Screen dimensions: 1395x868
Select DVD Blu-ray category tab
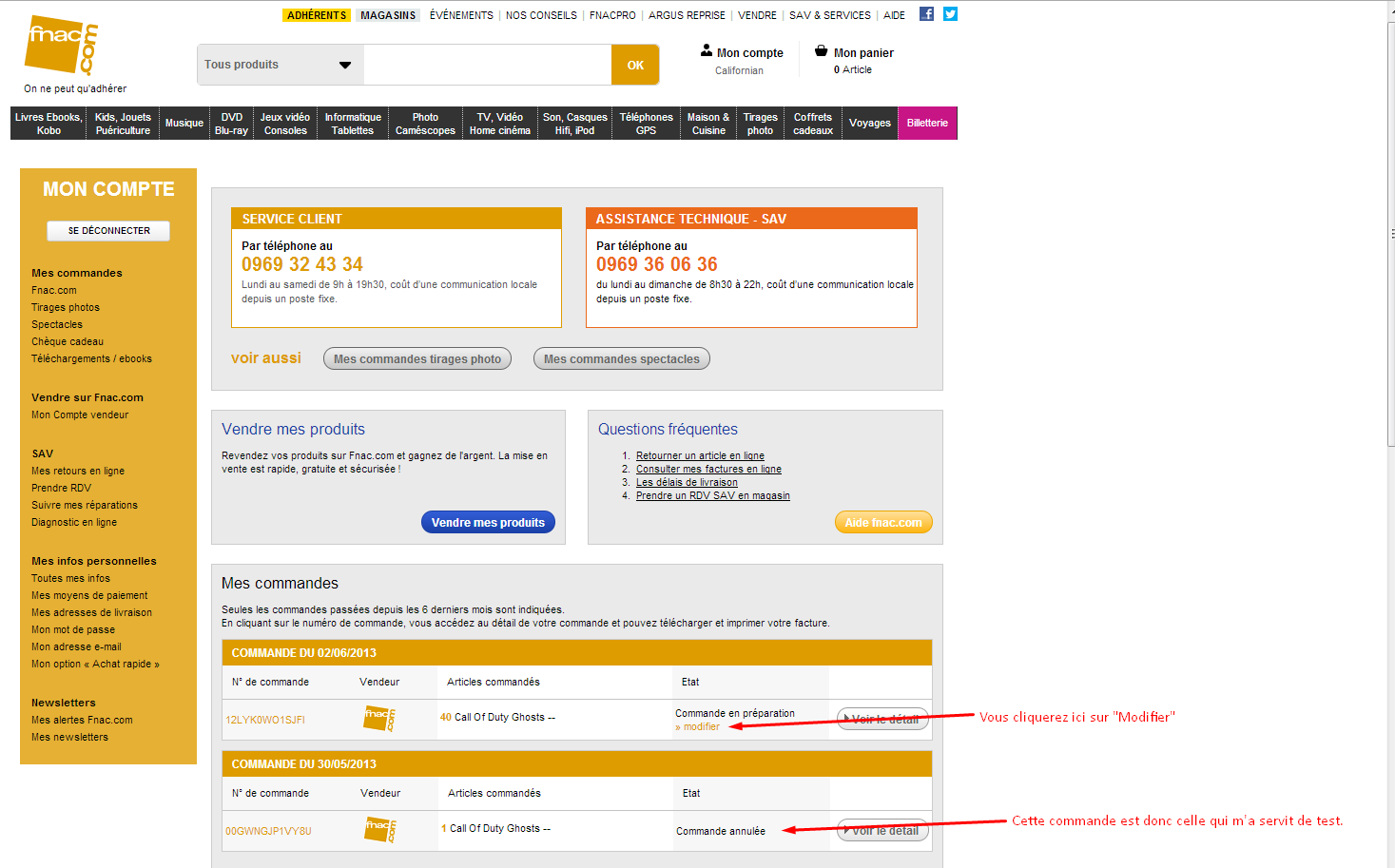click(x=231, y=124)
